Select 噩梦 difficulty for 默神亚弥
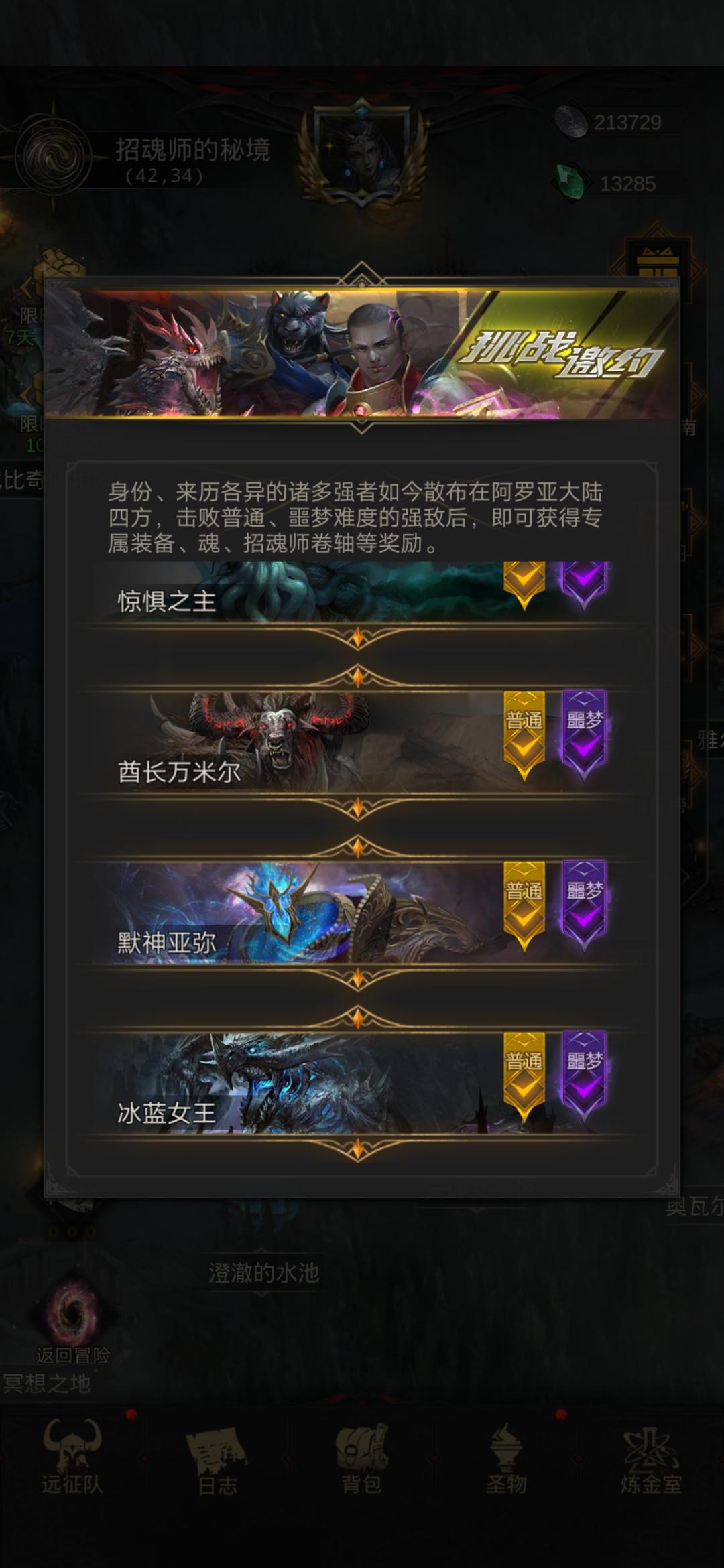 click(x=585, y=906)
